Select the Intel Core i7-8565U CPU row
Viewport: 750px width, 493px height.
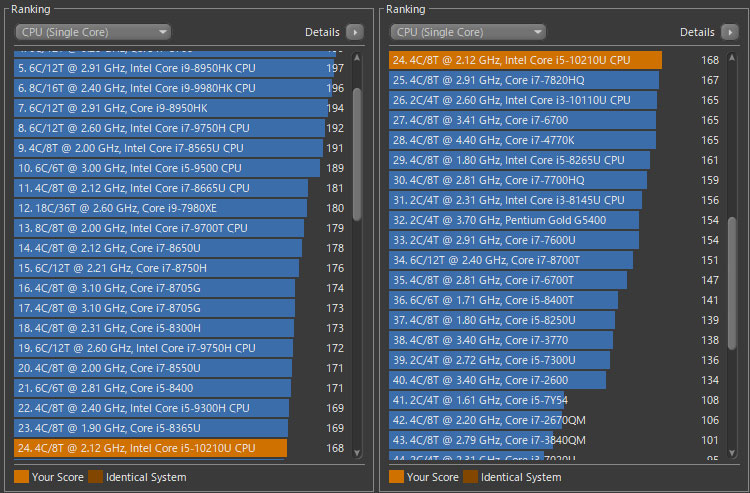(167, 148)
